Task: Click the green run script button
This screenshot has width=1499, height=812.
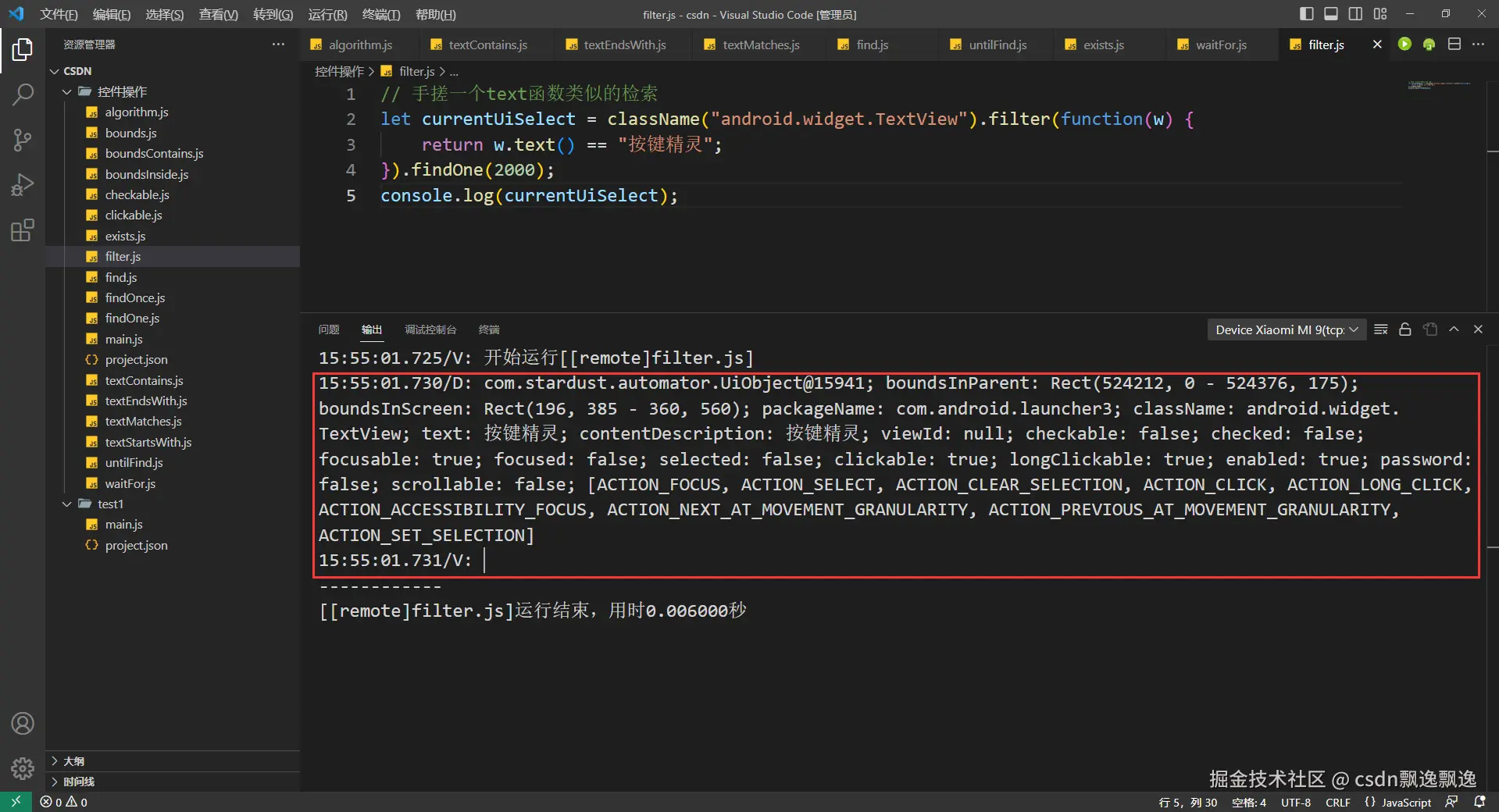Action: [x=1404, y=45]
